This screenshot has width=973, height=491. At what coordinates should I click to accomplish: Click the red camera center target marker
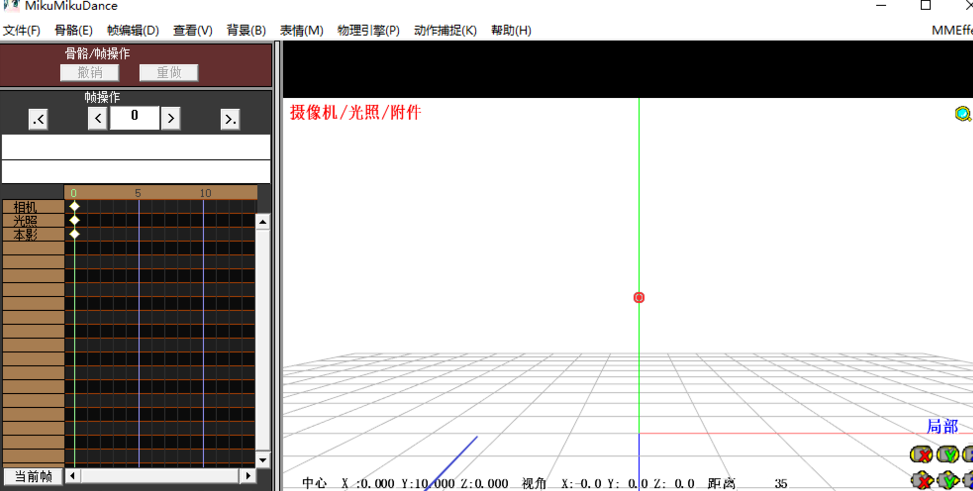[x=639, y=297]
